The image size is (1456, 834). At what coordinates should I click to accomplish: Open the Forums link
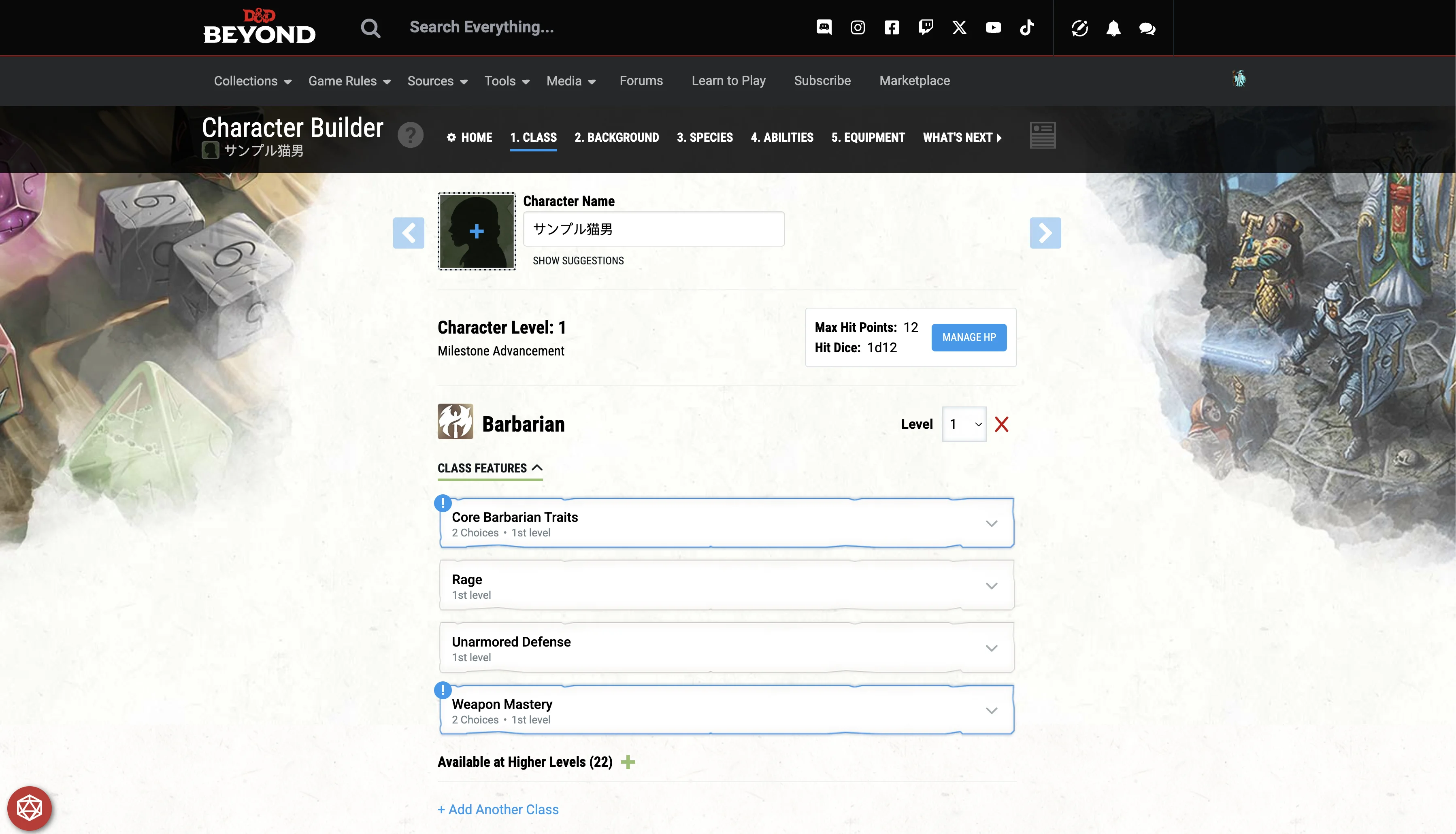click(641, 81)
